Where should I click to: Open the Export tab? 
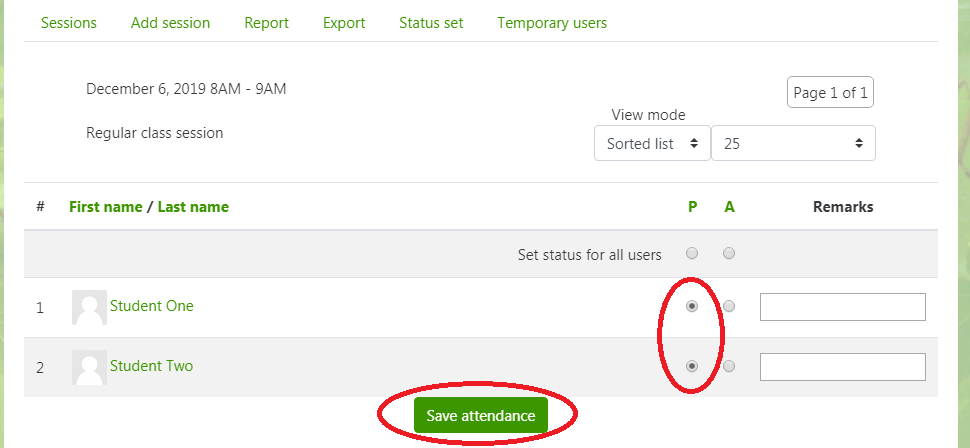coord(344,23)
